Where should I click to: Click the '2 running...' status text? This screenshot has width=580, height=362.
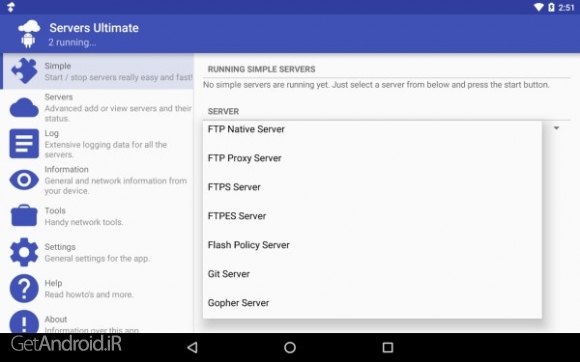click(72, 42)
